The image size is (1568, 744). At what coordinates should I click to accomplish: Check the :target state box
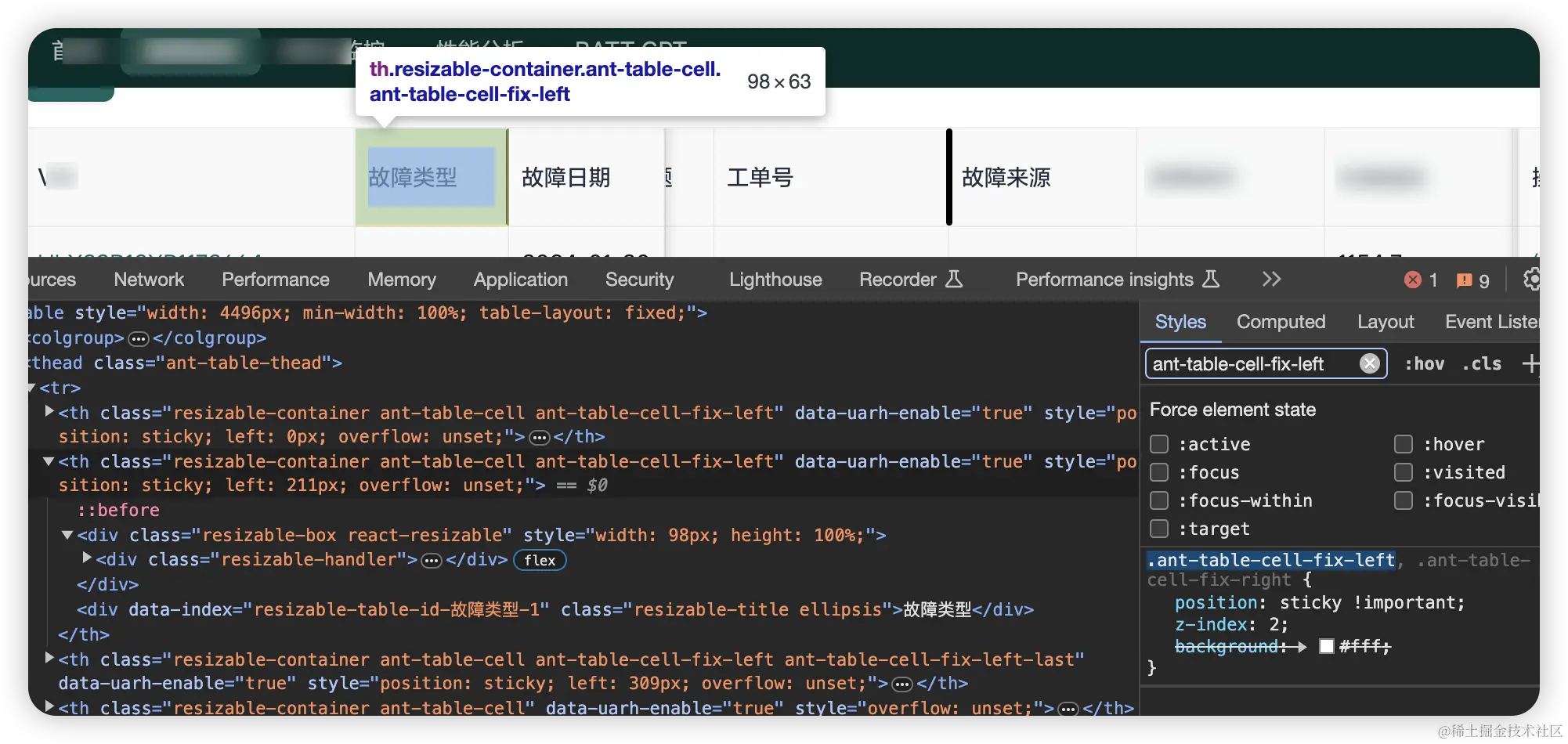point(1159,529)
